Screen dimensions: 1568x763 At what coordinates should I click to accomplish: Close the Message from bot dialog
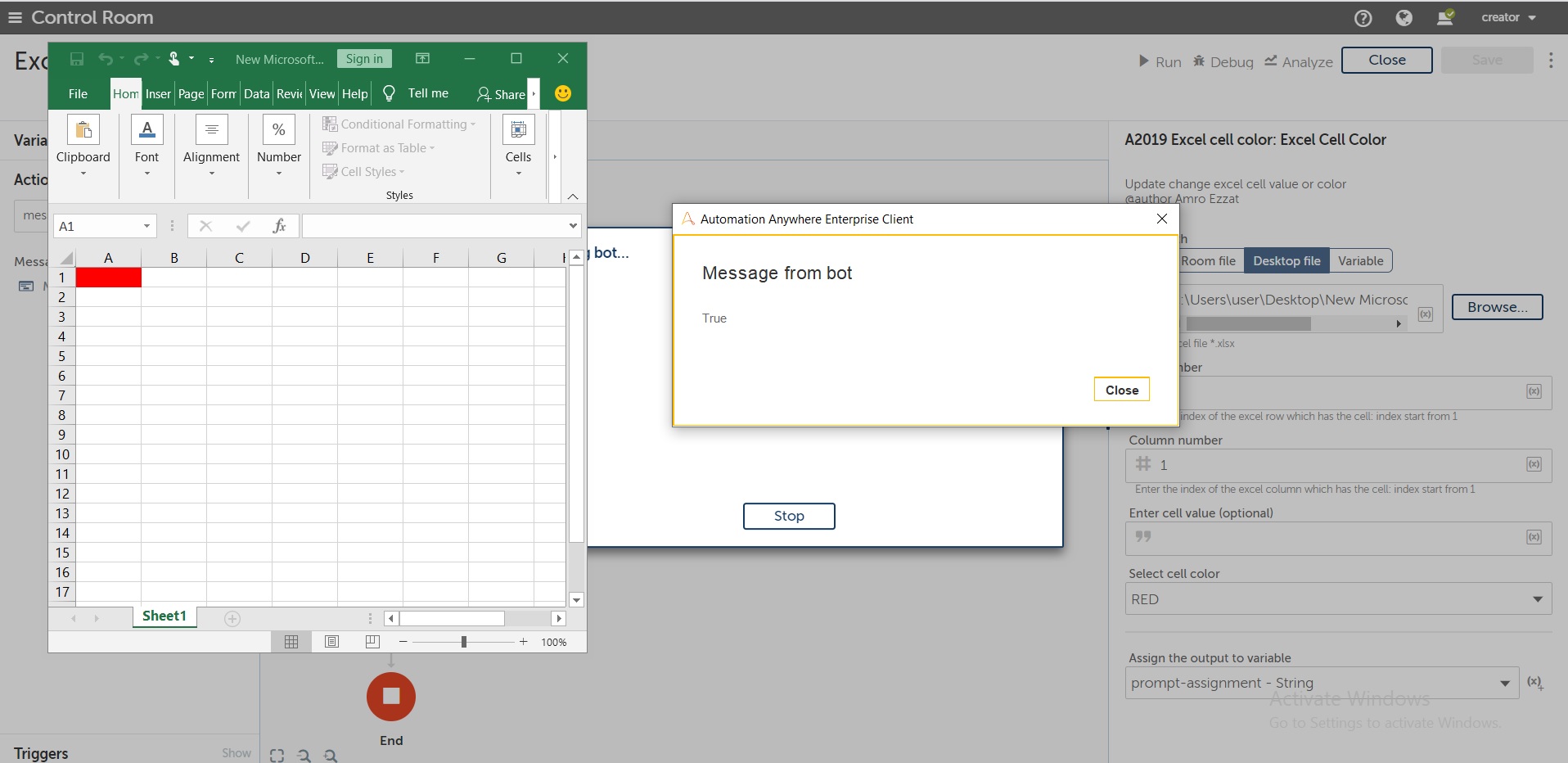pos(1121,390)
